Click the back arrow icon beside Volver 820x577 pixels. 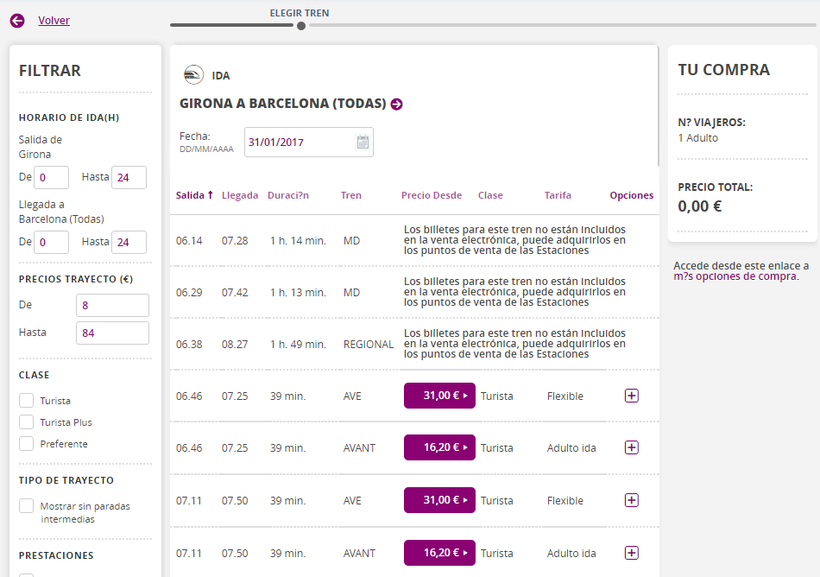click(17, 20)
